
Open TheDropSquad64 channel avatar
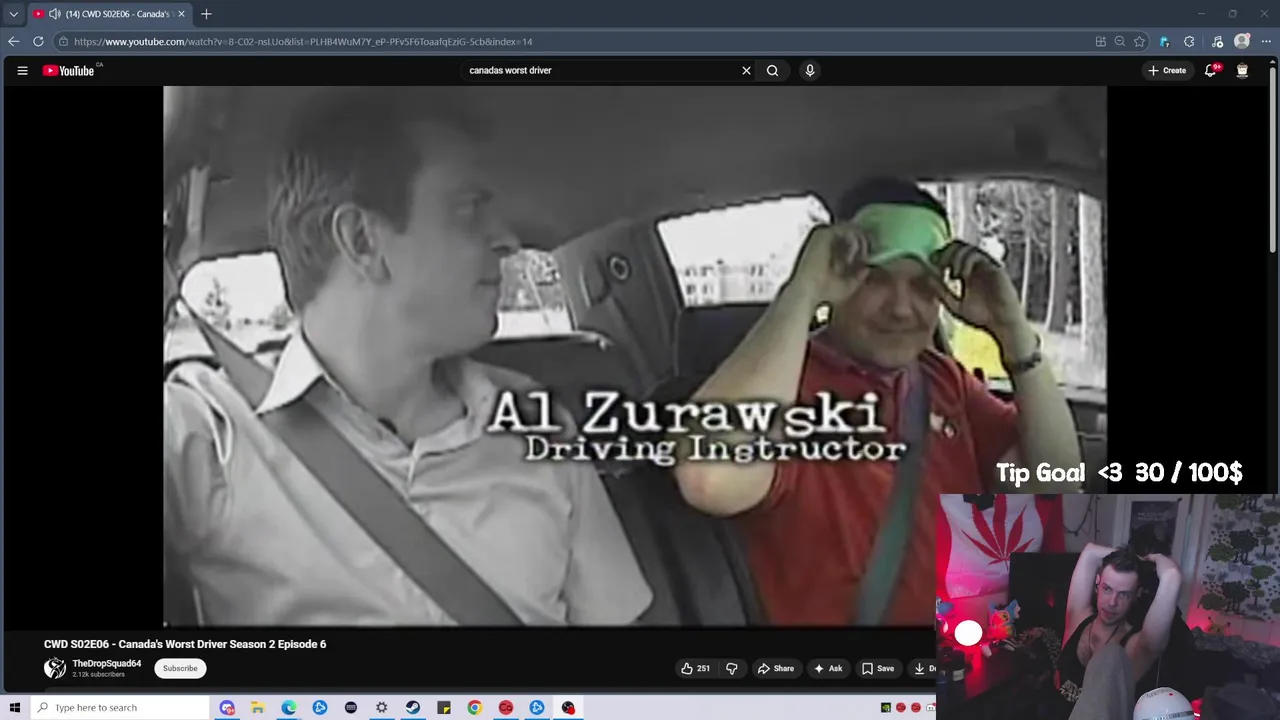point(55,668)
